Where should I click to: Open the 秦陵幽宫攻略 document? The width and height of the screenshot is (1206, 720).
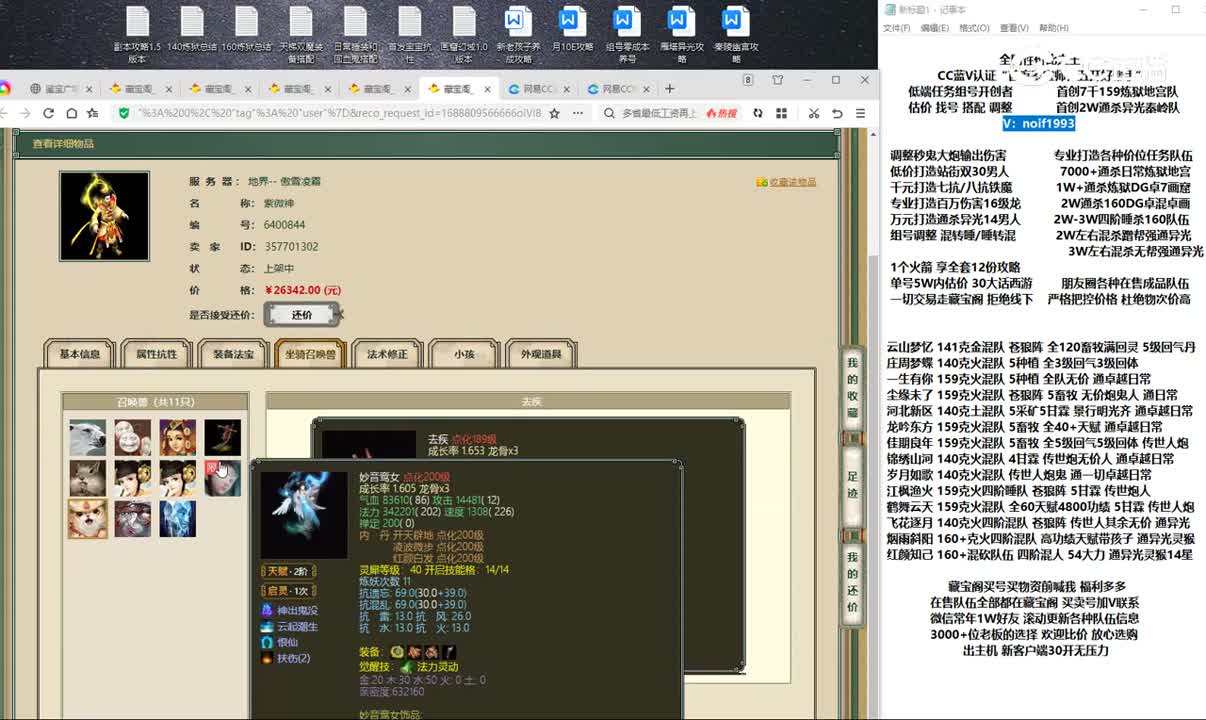point(734,35)
